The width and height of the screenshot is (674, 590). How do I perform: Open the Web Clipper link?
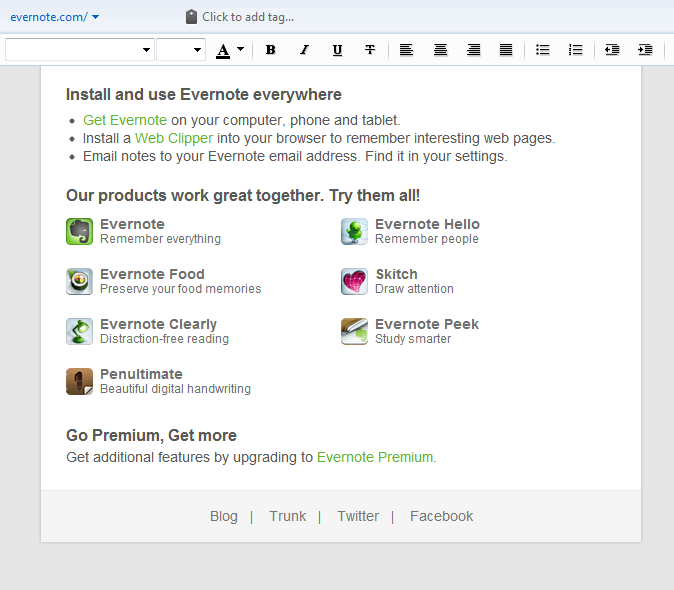(x=174, y=138)
